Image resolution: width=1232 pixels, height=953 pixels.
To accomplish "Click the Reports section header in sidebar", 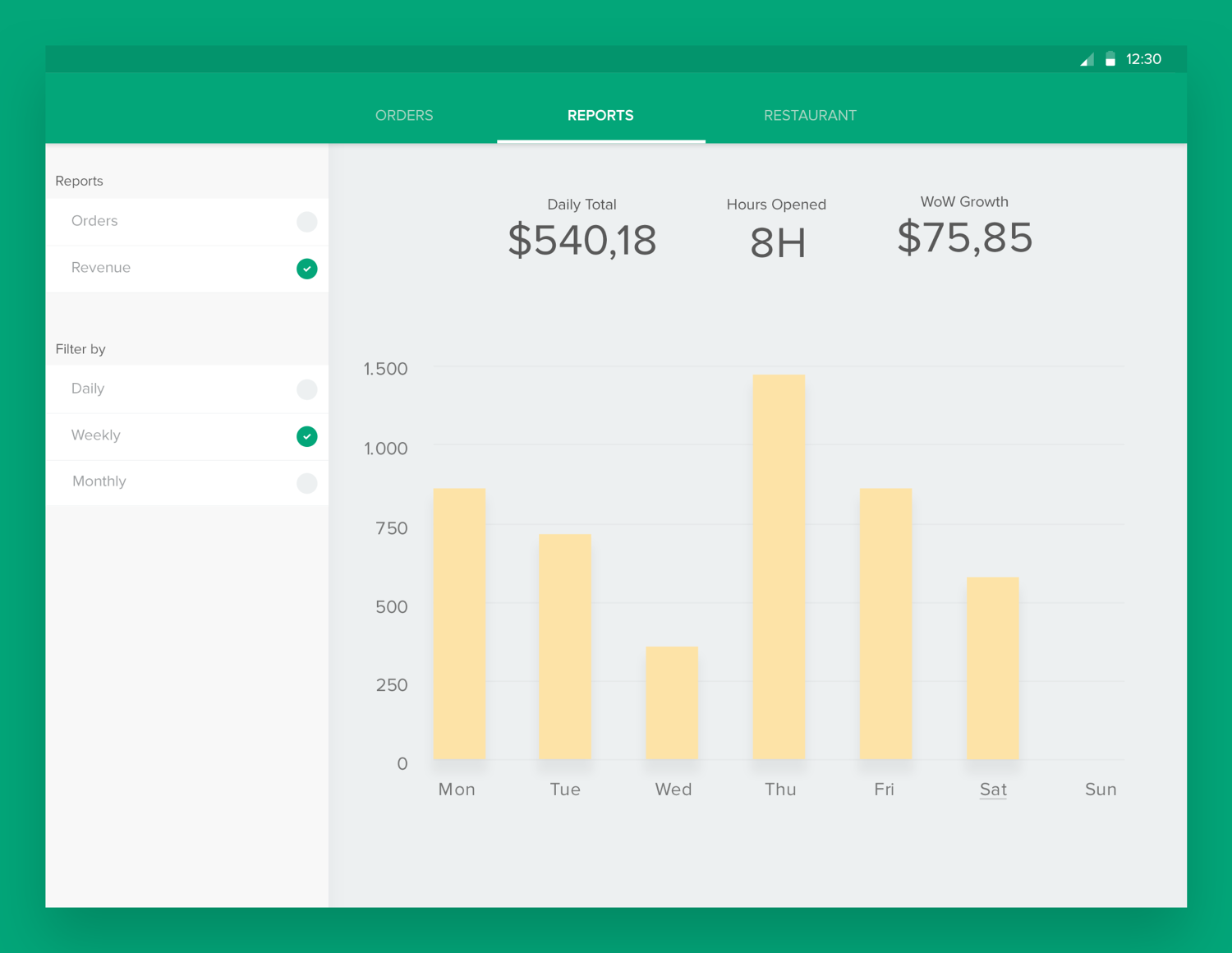I will (x=79, y=181).
